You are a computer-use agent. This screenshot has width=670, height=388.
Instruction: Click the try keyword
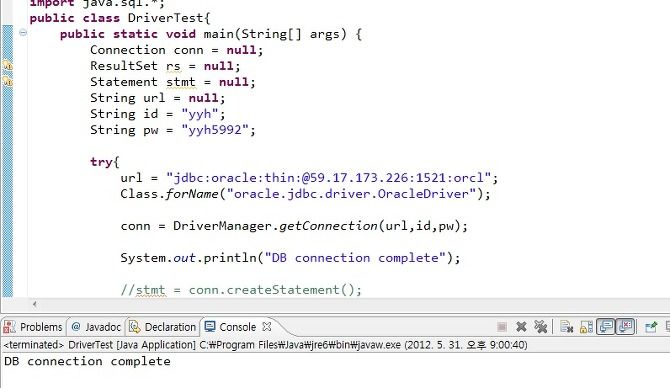(101, 162)
